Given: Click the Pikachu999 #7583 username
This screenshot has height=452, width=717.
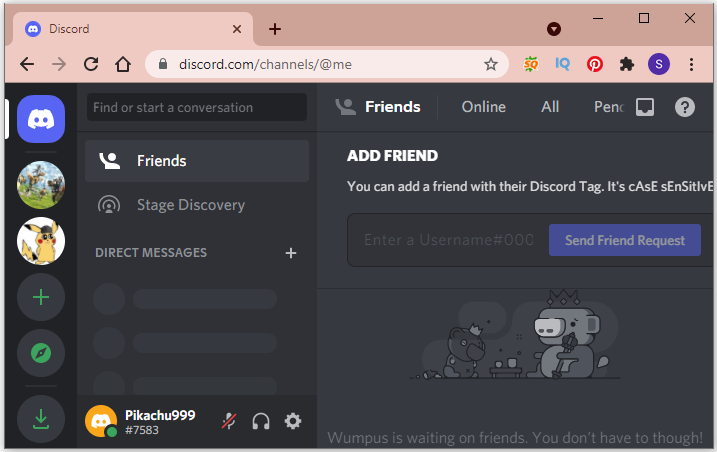Looking at the screenshot, I should [x=160, y=422].
